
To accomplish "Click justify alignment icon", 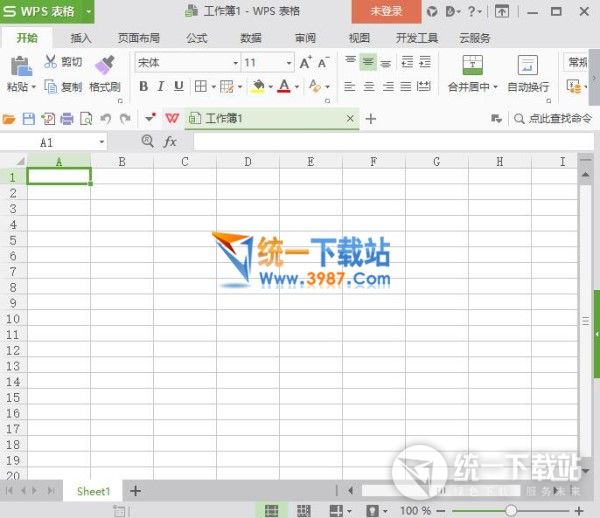I will click(406, 87).
